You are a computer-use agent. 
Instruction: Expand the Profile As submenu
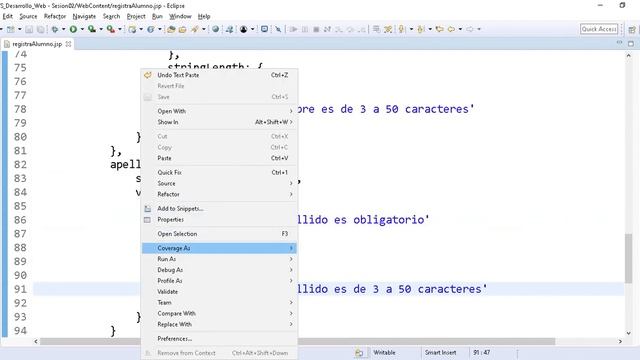pos(220,281)
